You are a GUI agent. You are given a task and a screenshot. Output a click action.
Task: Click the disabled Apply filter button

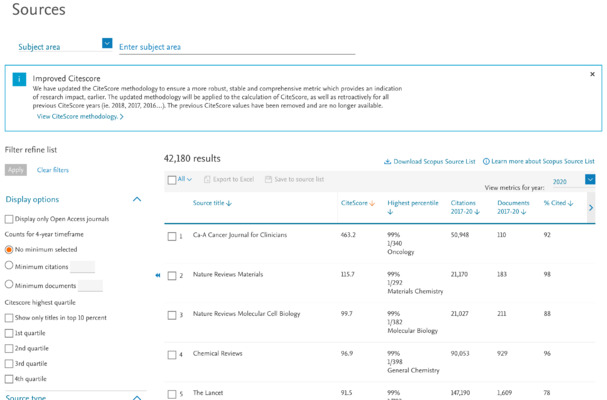[16, 170]
